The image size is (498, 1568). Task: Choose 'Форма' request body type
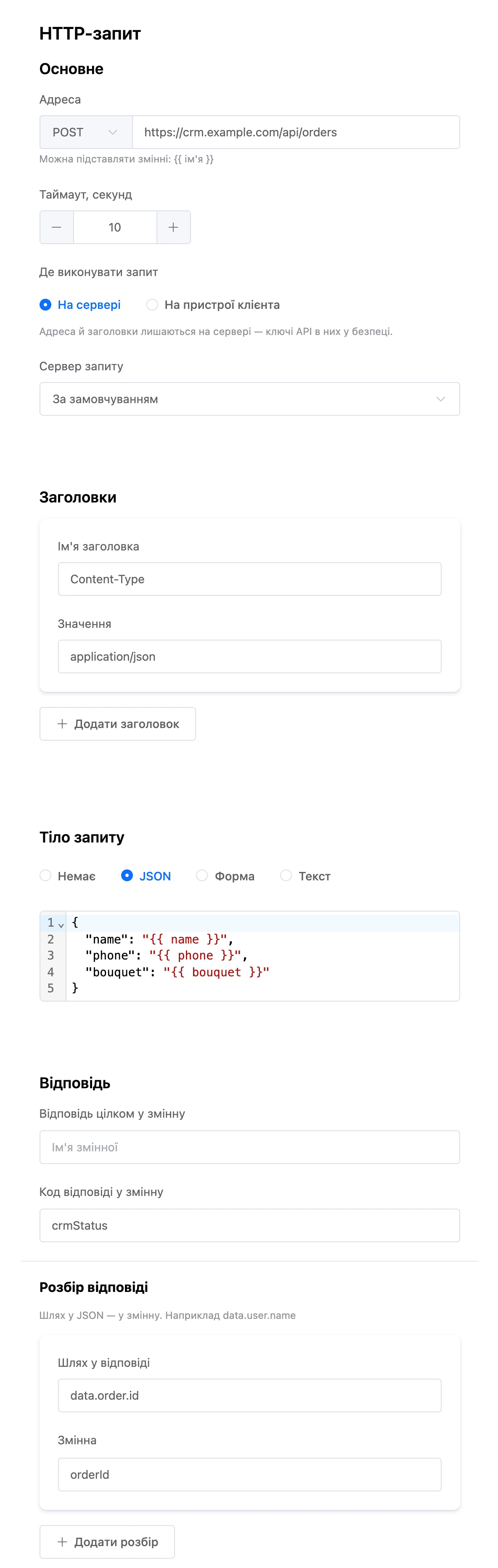click(x=225, y=875)
